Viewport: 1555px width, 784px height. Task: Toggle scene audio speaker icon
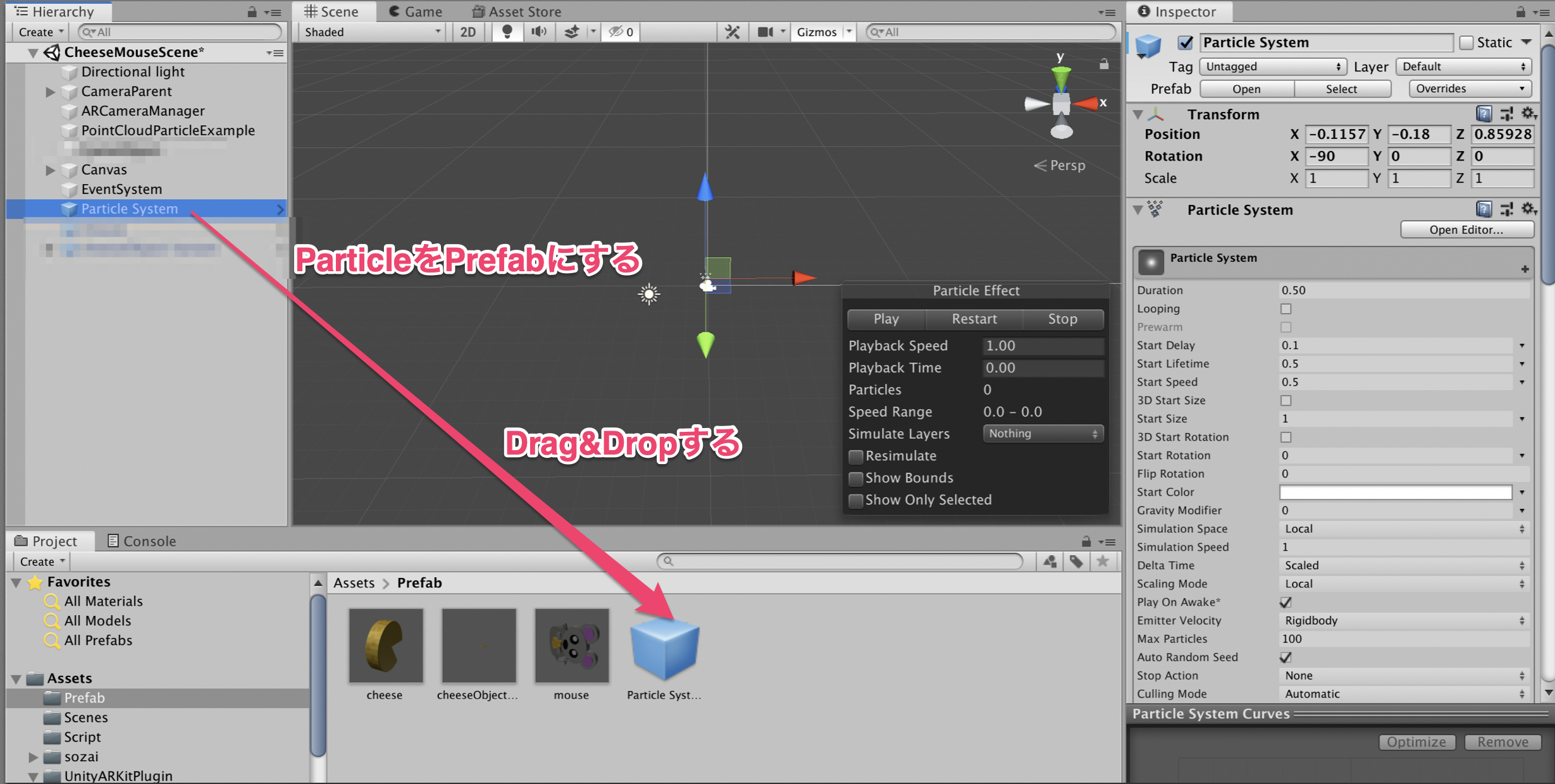click(x=539, y=32)
